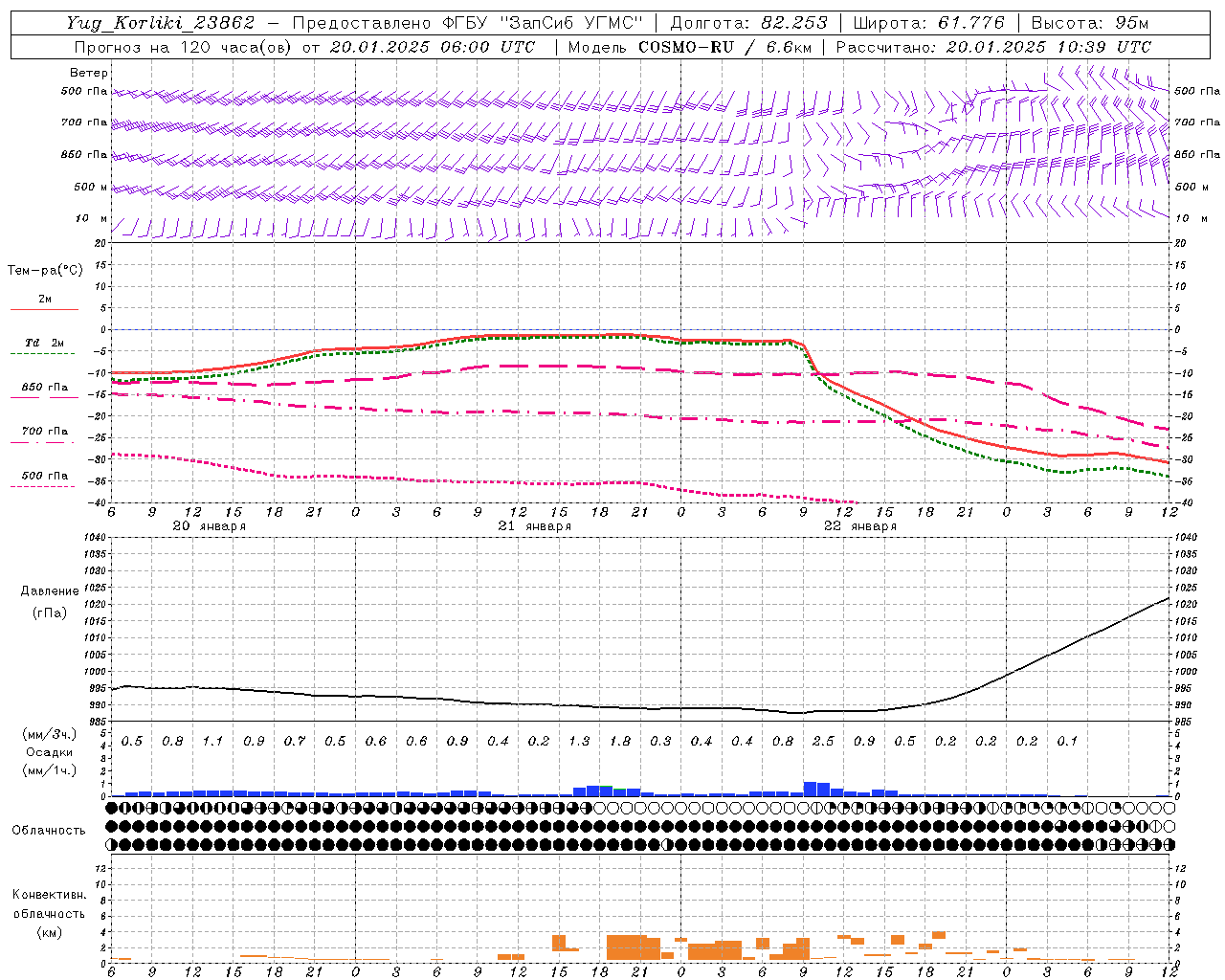This screenshot has height=980, width=1225.
Task: Click the "Облачность" cloudiness label
Action: pos(49,830)
